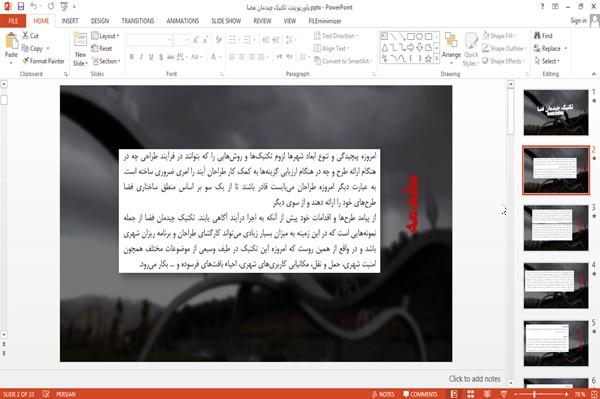This screenshot has height=399, width=600.
Task: Click Replace in the Editing group
Action: tap(551, 49)
